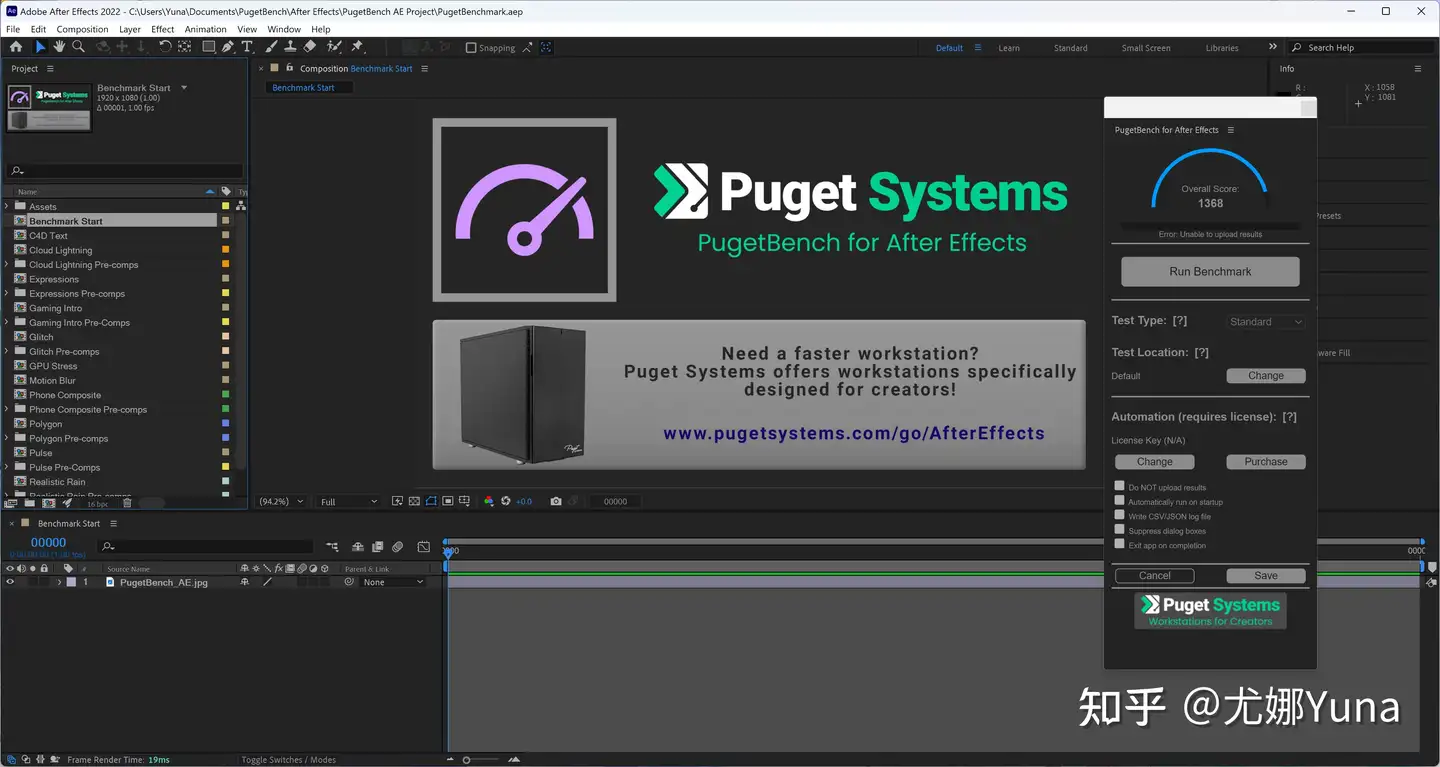The height and width of the screenshot is (767, 1440).
Task: Select the Puppet Pin tool
Action: pos(357,47)
